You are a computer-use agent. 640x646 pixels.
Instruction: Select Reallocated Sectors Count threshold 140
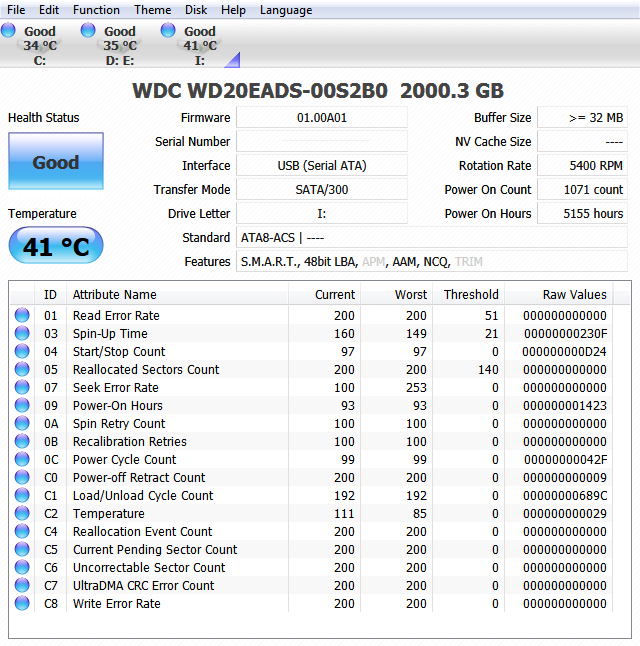[488, 370]
